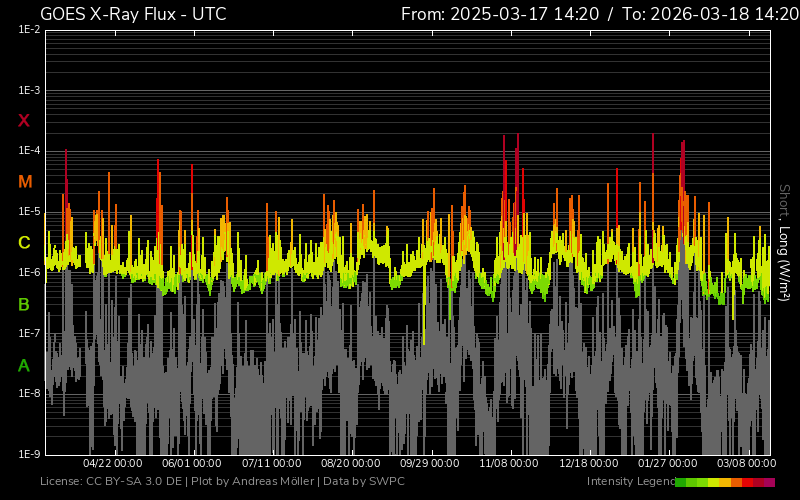
Task: Click the 08/20 00:00 time axis marker
Action: 350,464
